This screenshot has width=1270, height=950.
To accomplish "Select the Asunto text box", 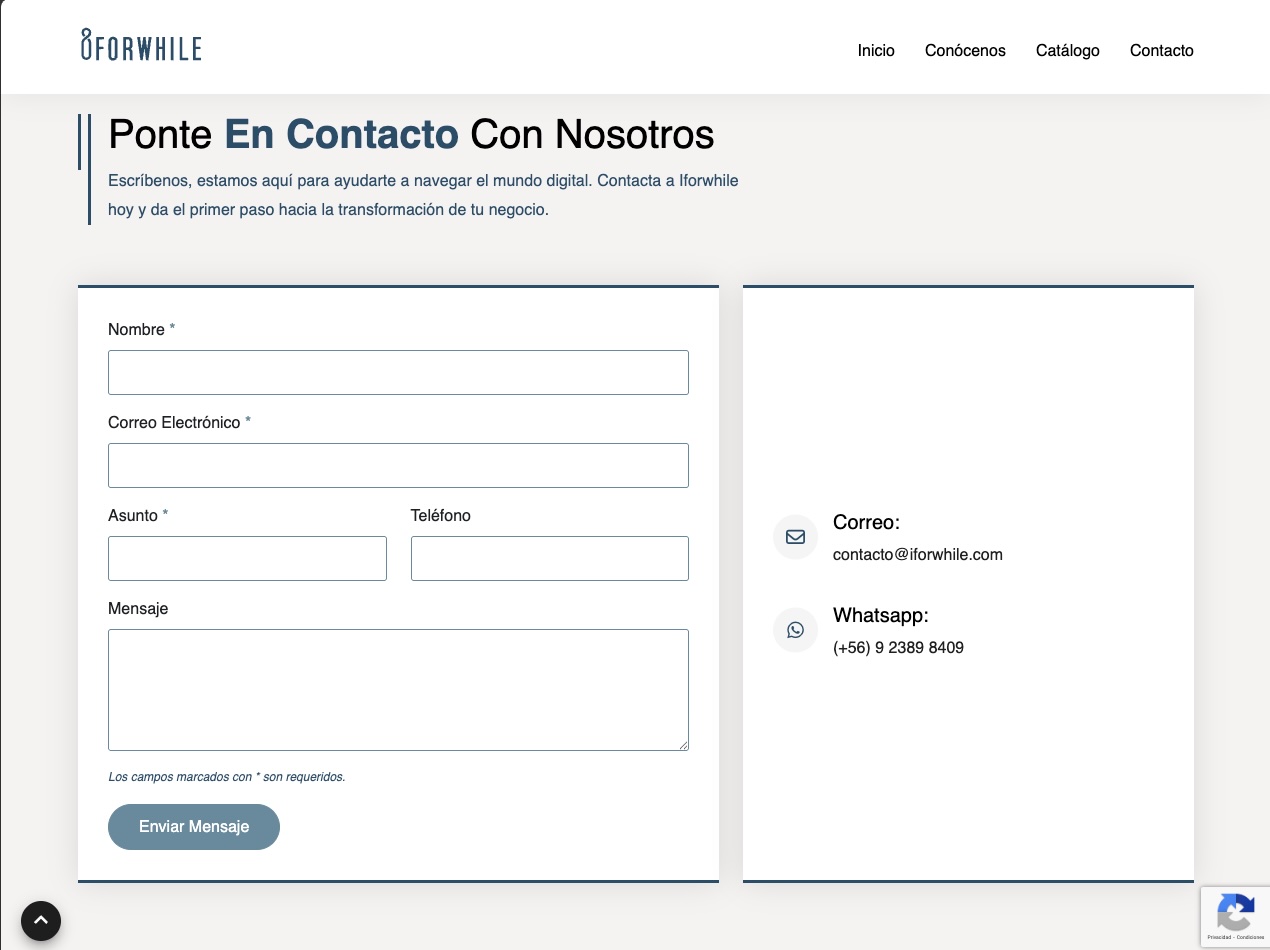I will tap(247, 558).
